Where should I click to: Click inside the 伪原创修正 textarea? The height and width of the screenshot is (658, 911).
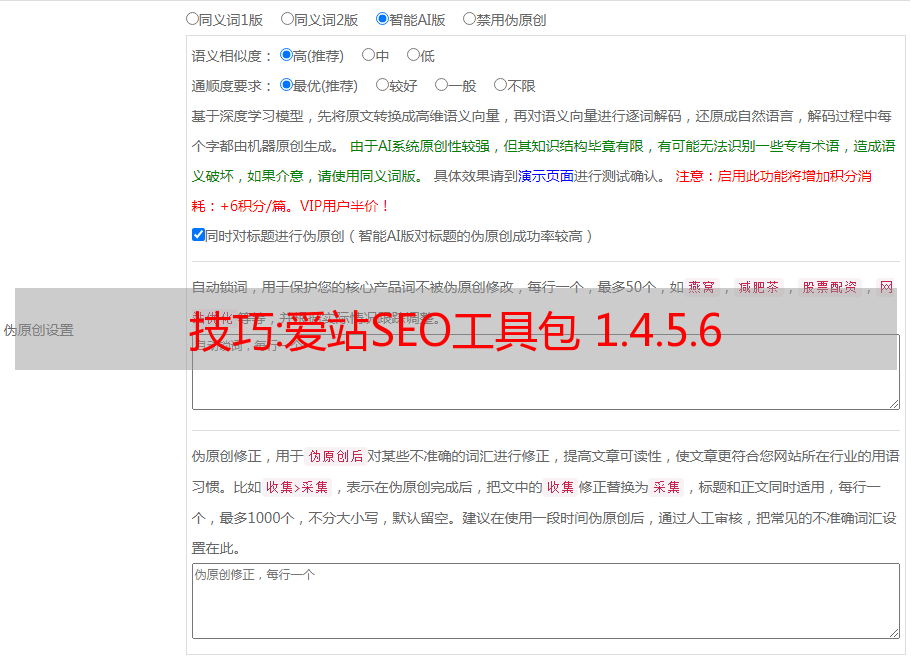[546, 601]
